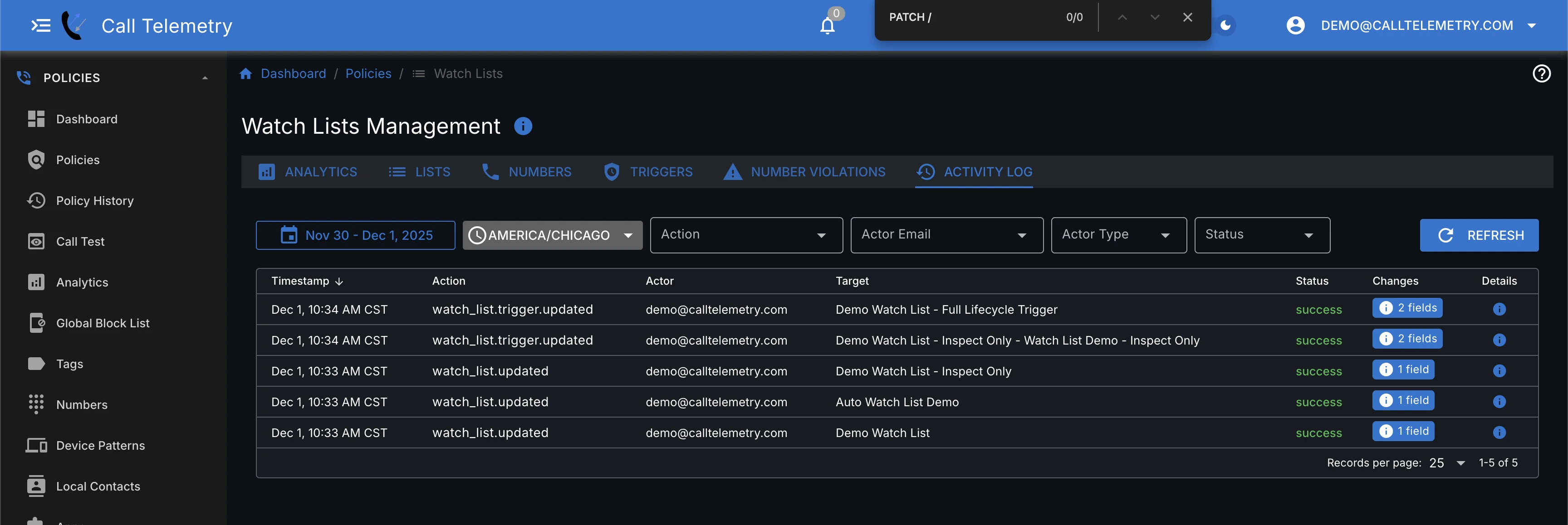
Task: Show 1 field for Demo Watch List - Inspect Only
Action: coord(1403,370)
